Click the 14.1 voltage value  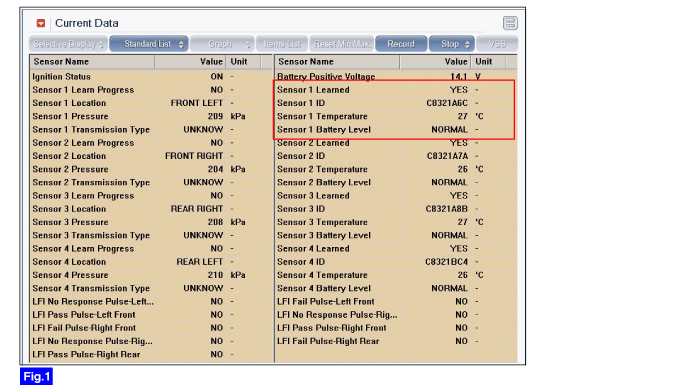coord(458,77)
